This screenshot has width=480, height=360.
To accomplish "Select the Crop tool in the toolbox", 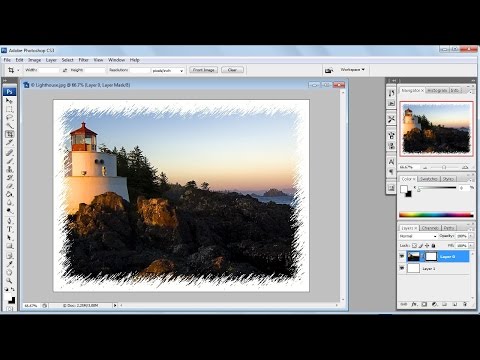I will click(9, 134).
